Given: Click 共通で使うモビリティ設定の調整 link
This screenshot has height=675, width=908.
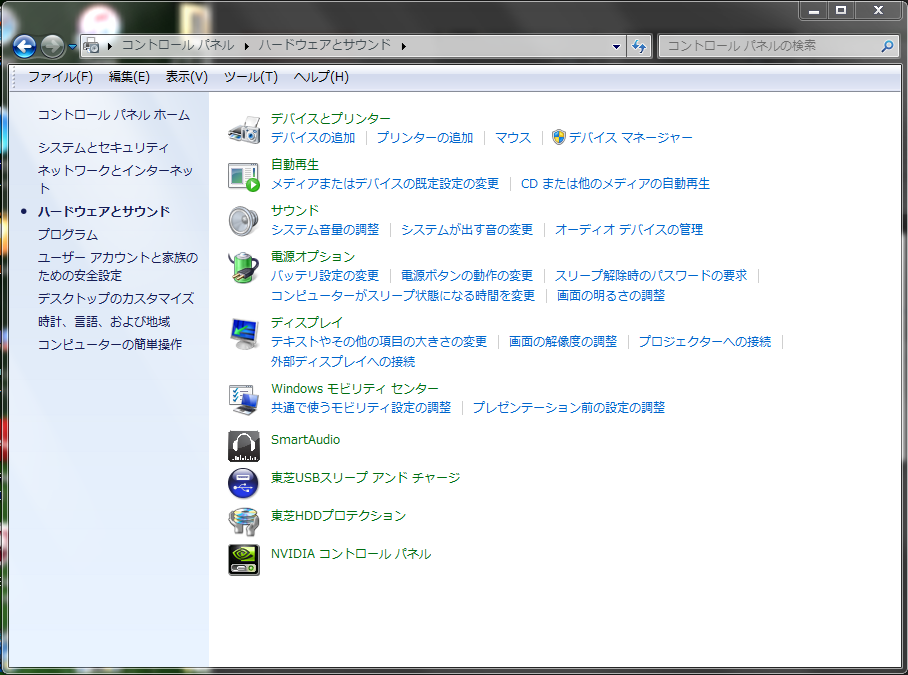Looking at the screenshot, I should pos(361,408).
